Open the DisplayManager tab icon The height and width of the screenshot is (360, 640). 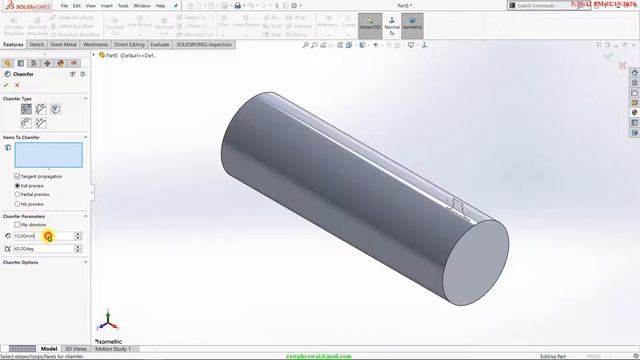[61, 63]
